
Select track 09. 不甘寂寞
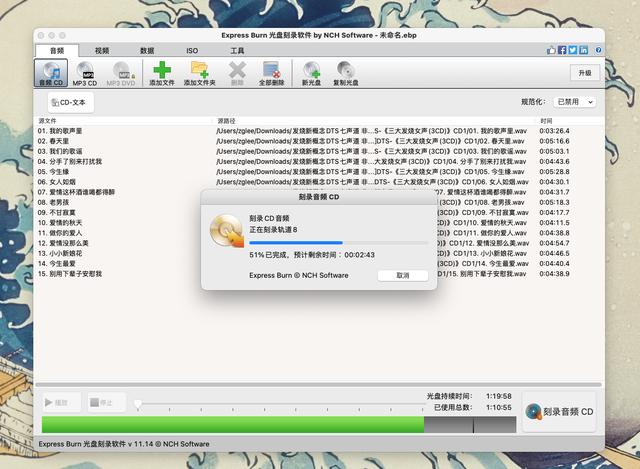[57, 213]
